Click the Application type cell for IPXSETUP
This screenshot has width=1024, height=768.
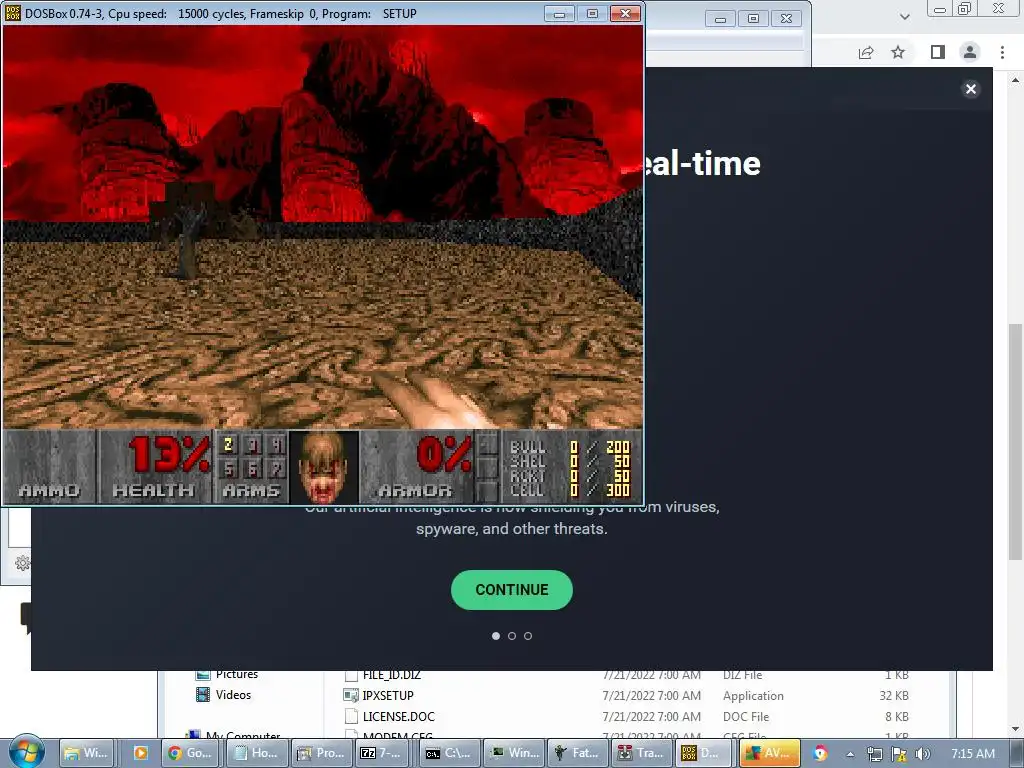pyautogui.click(x=753, y=696)
